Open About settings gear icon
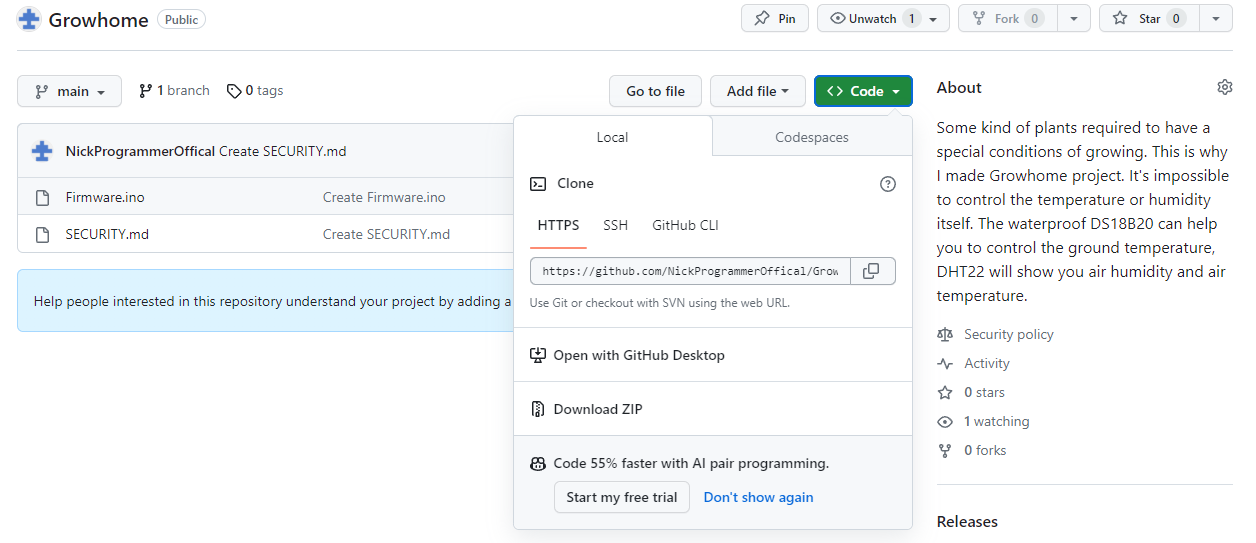1256x543 pixels. click(1224, 88)
